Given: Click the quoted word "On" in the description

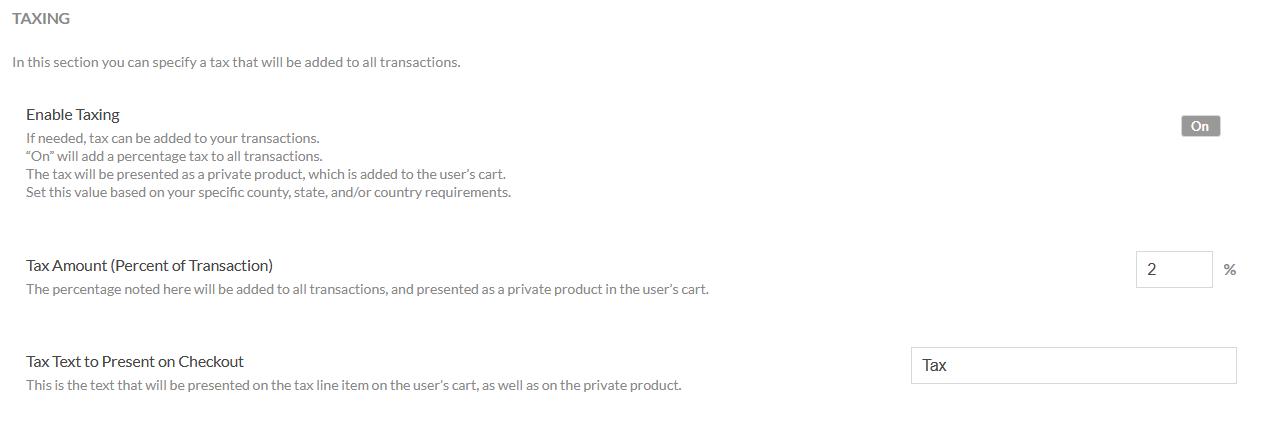Looking at the screenshot, I should 41,156.
